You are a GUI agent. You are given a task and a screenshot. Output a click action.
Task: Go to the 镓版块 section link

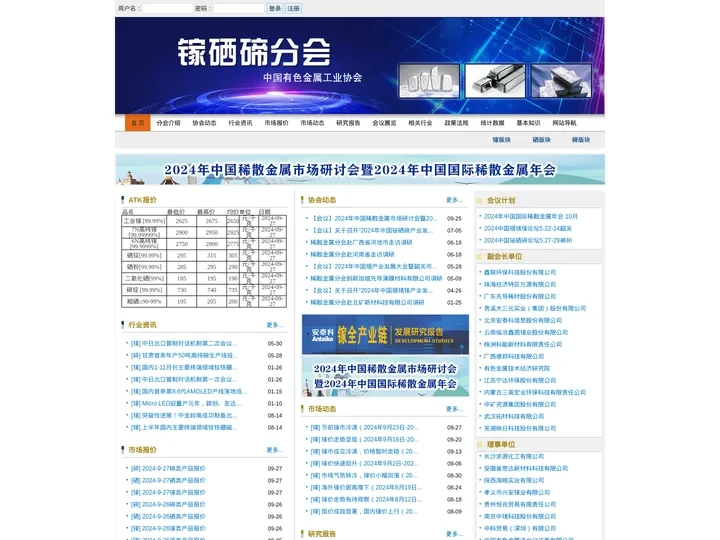[x=501, y=140]
